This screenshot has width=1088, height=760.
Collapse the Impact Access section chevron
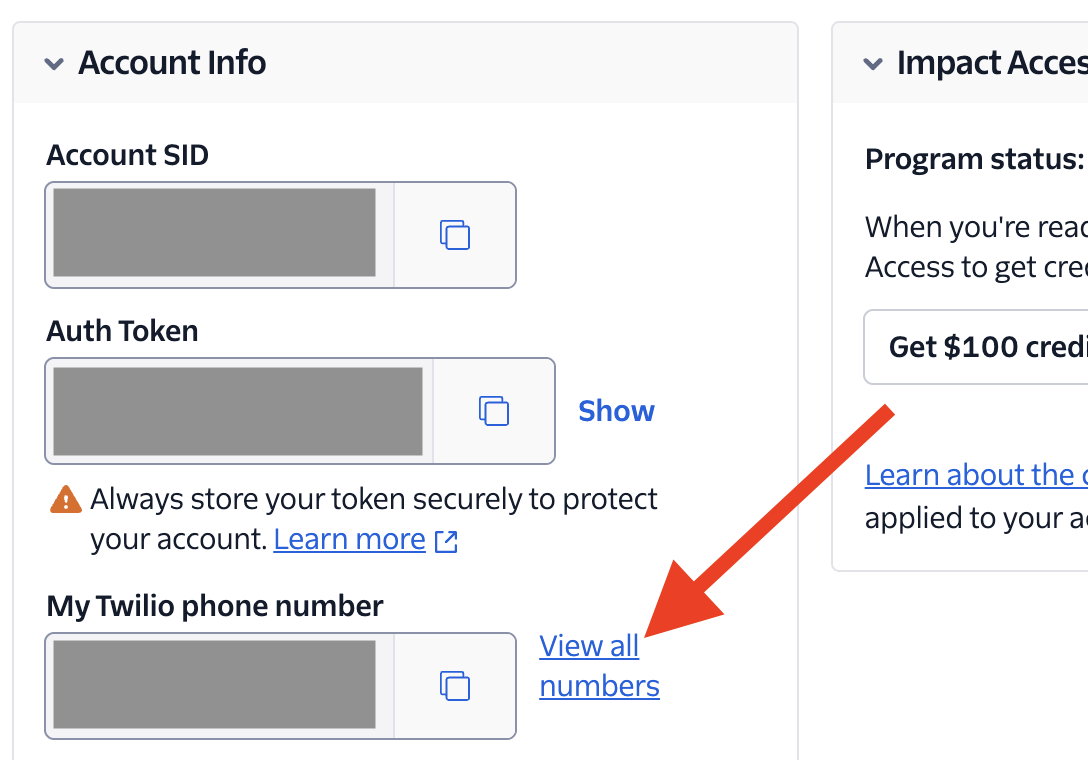coord(873,64)
